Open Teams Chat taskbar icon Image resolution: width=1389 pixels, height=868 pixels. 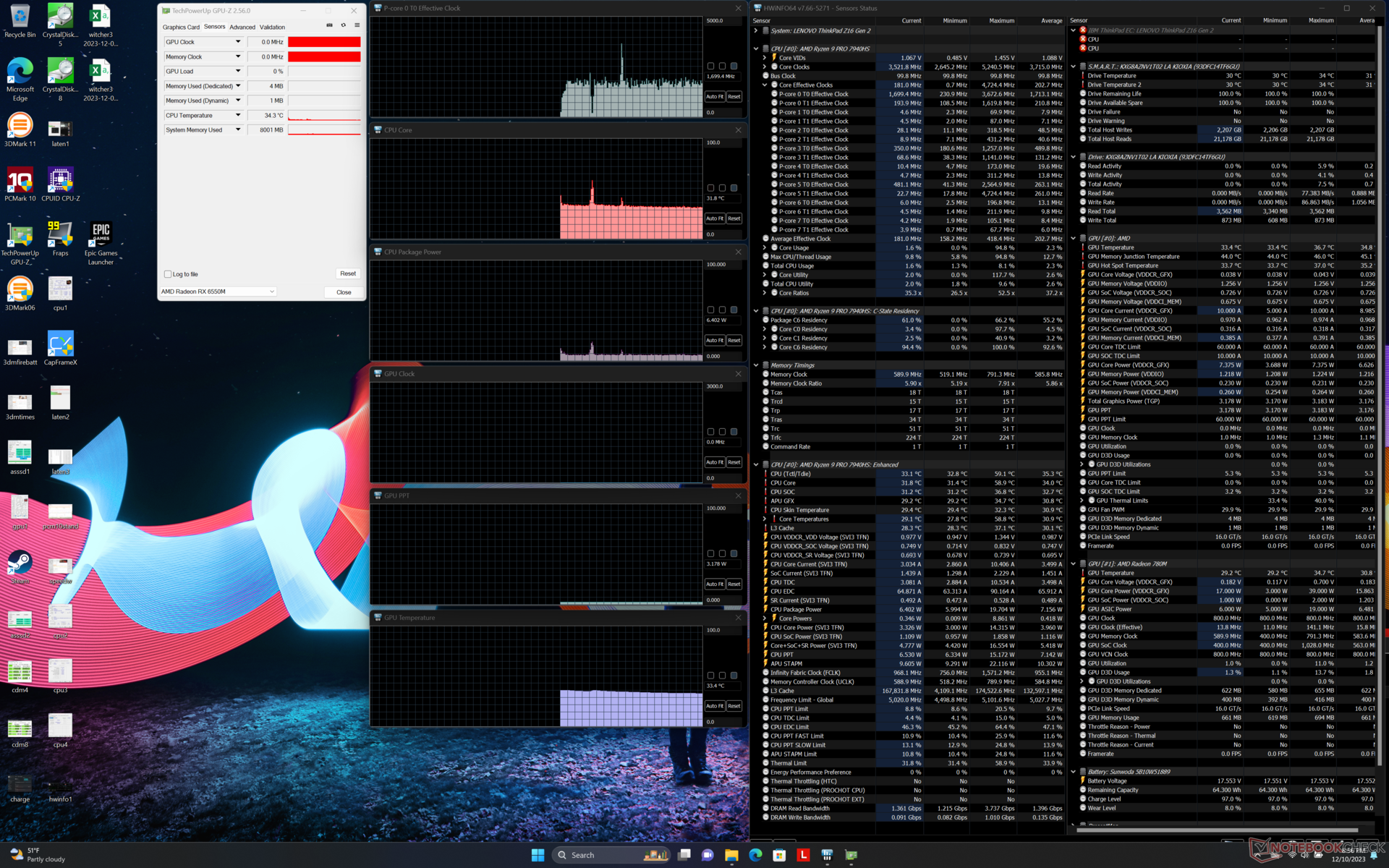pos(708,855)
